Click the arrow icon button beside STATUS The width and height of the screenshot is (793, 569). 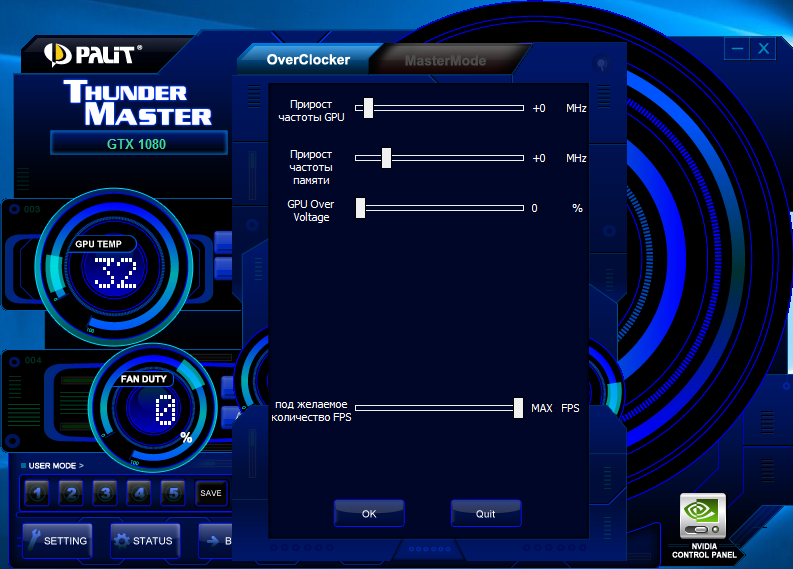[215, 541]
